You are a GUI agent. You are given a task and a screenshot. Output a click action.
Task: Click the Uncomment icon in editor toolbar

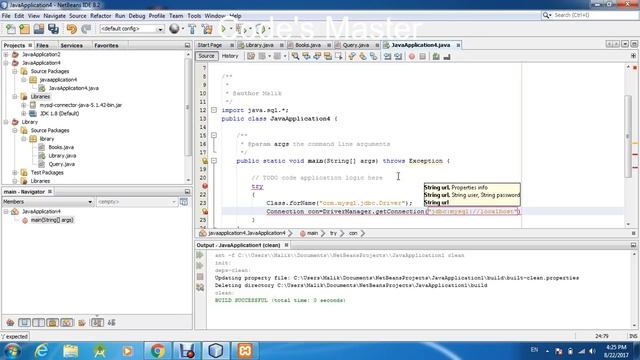447,56
